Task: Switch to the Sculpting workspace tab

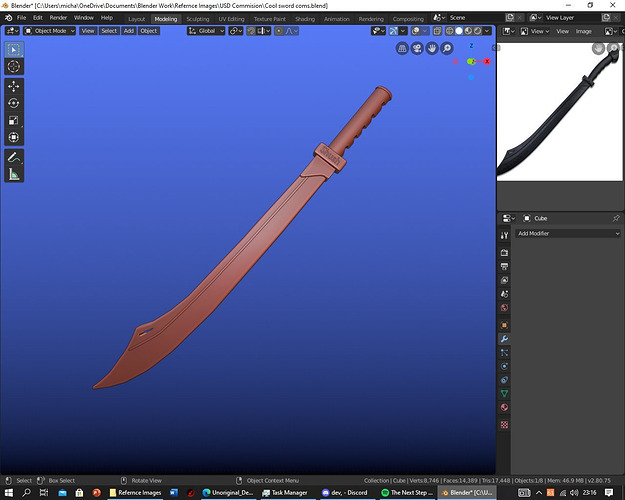Action: [x=198, y=19]
